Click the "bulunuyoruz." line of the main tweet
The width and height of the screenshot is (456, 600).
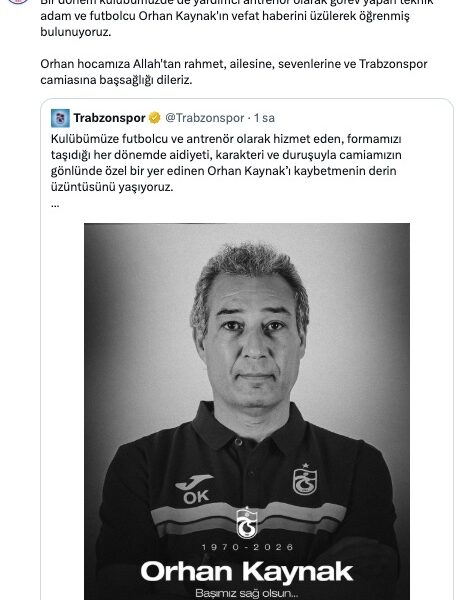click(76, 32)
